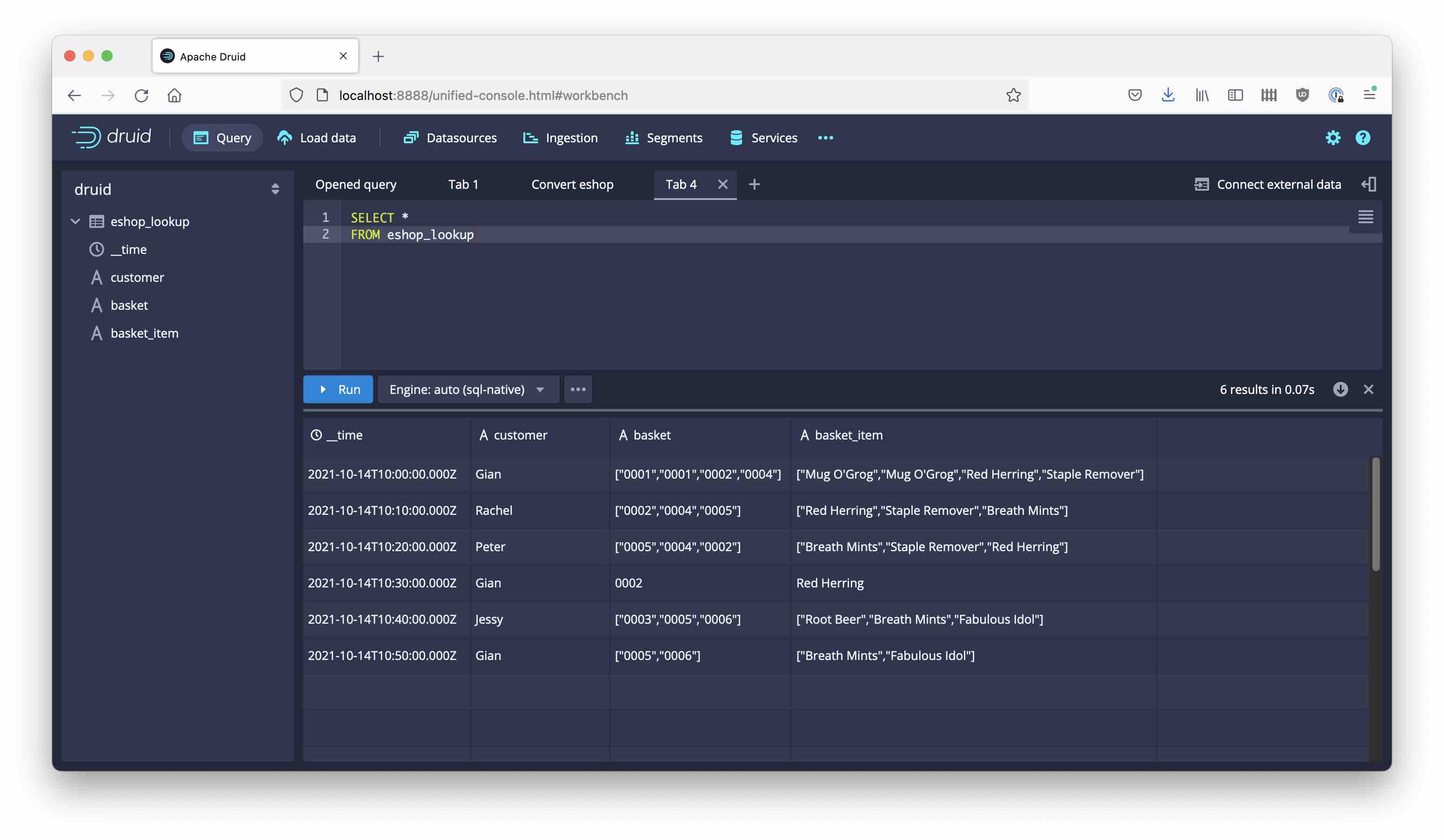Open Druid settings gear icon
Viewport: 1444px width, 840px height.
point(1333,138)
